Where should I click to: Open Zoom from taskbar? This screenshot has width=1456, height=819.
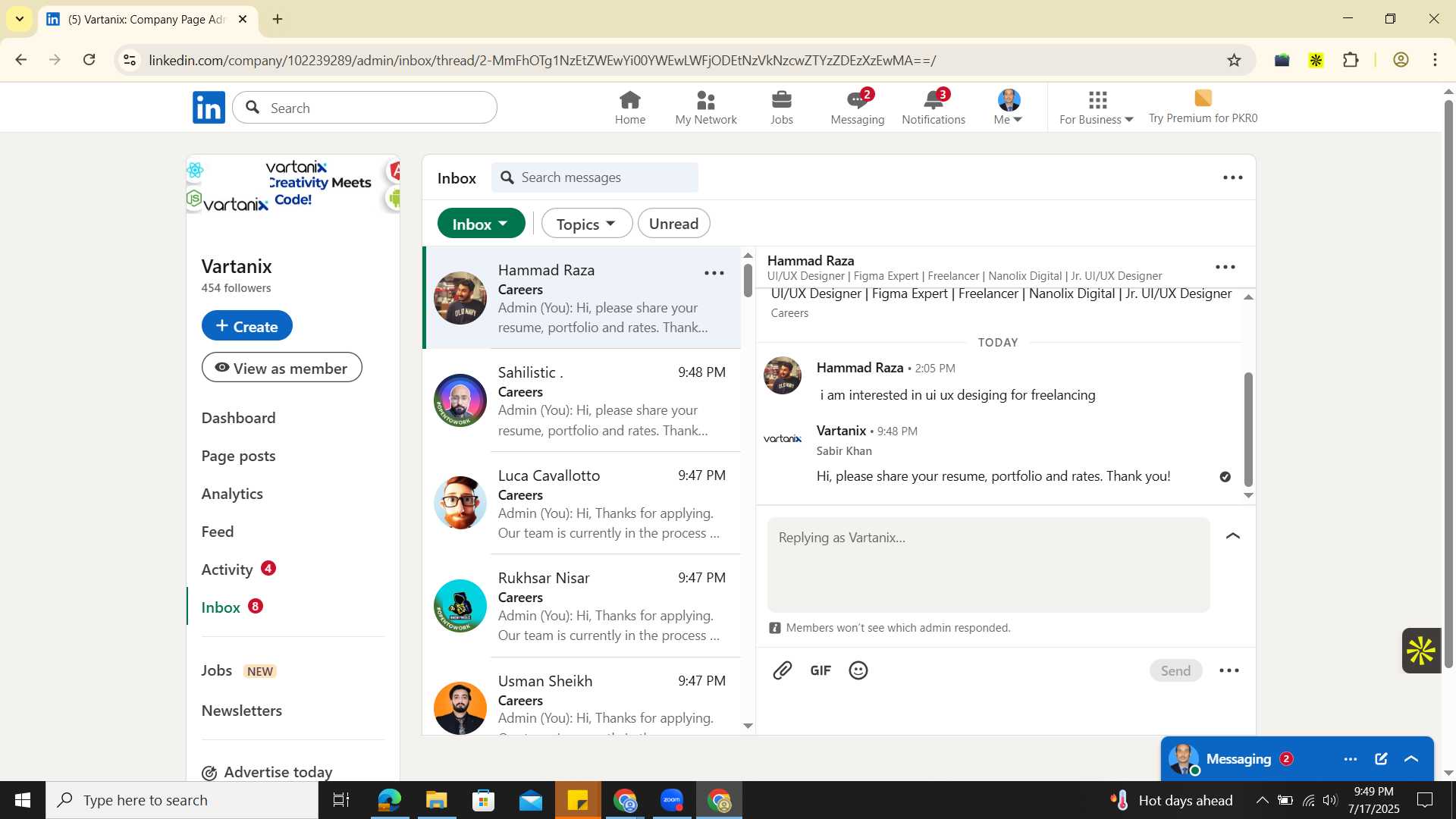click(672, 800)
